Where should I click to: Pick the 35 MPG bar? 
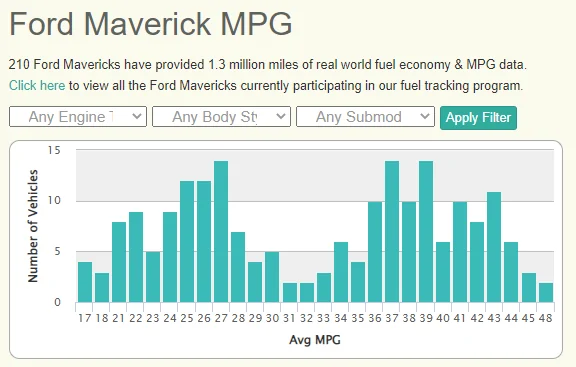[x=358, y=282]
